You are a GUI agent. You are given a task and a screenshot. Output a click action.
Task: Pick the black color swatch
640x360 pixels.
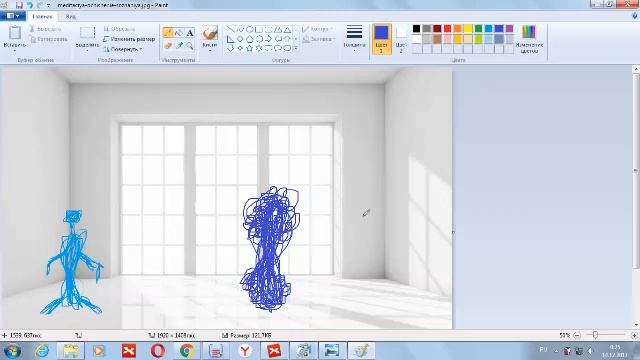[x=416, y=29]
